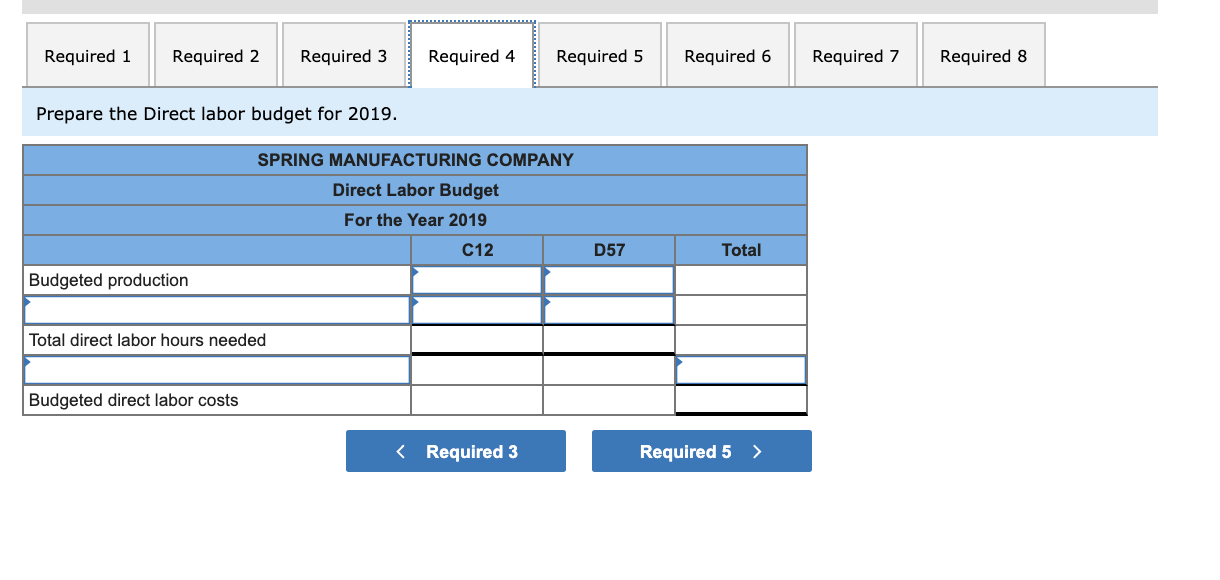
Task: Click Total direct labor hours needed Total cell
Action: coord(741,340)
